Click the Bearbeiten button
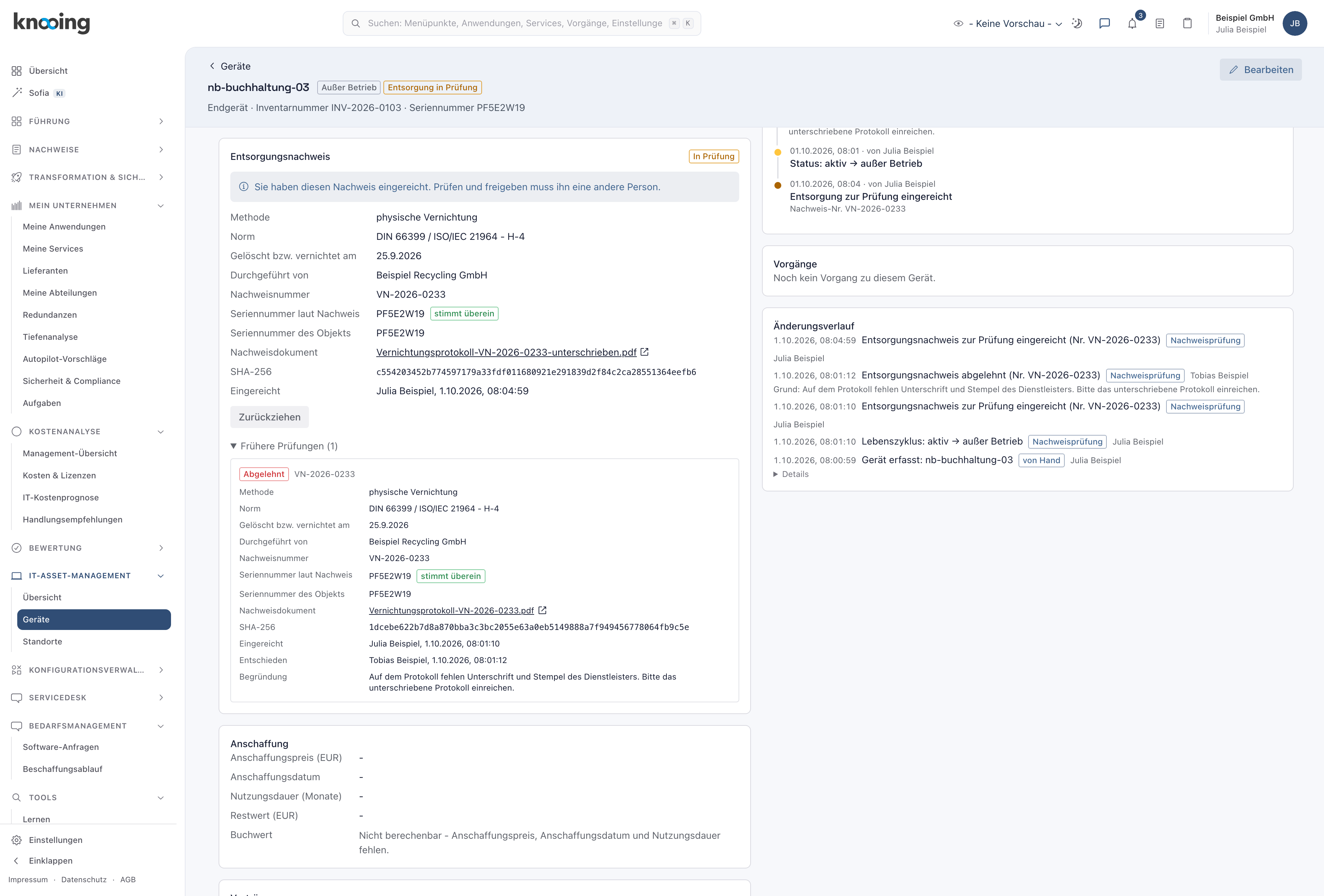Screen dimensions: 1324x896 tap(1260, 70)
